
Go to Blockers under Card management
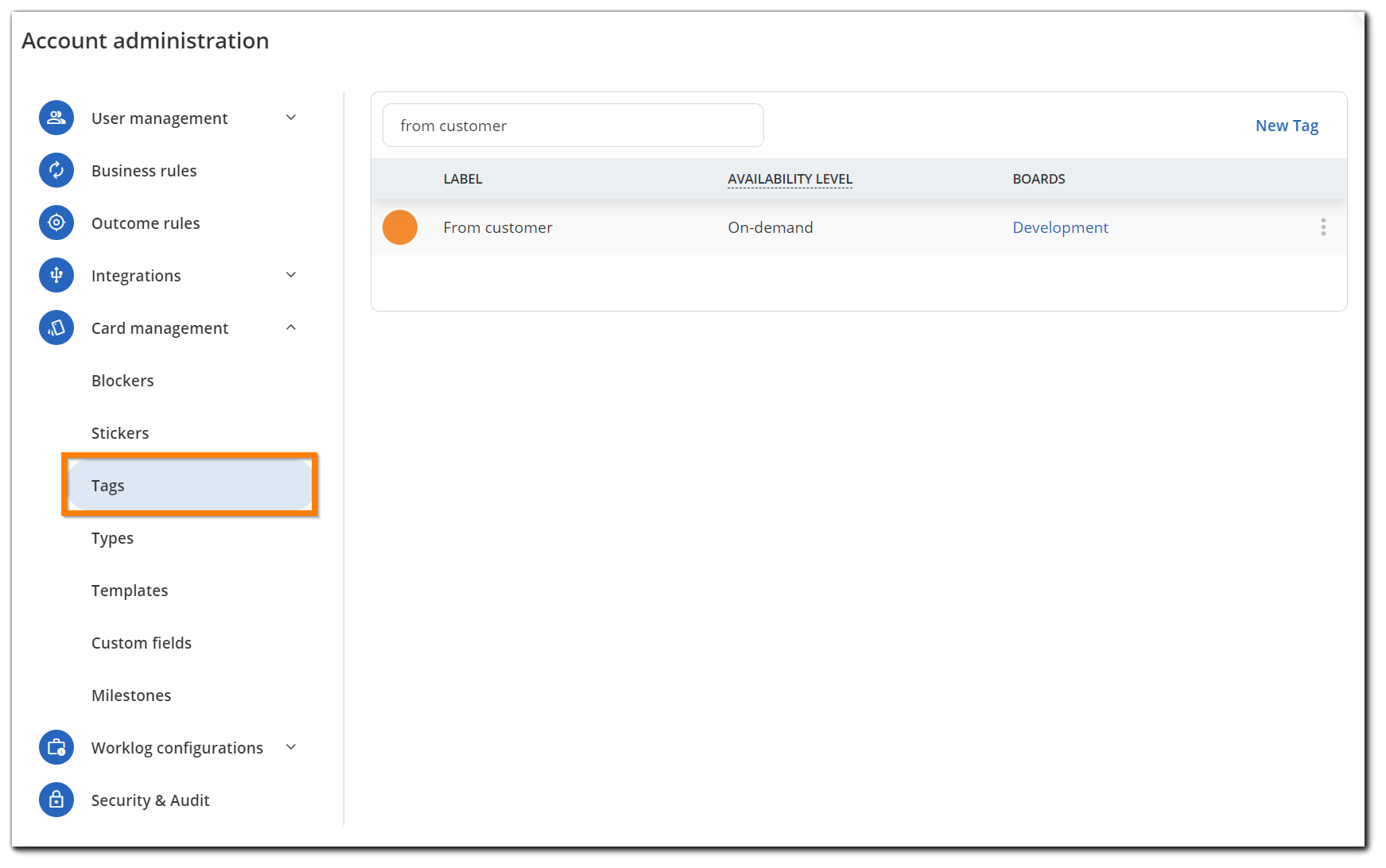(x=122, y=381)
